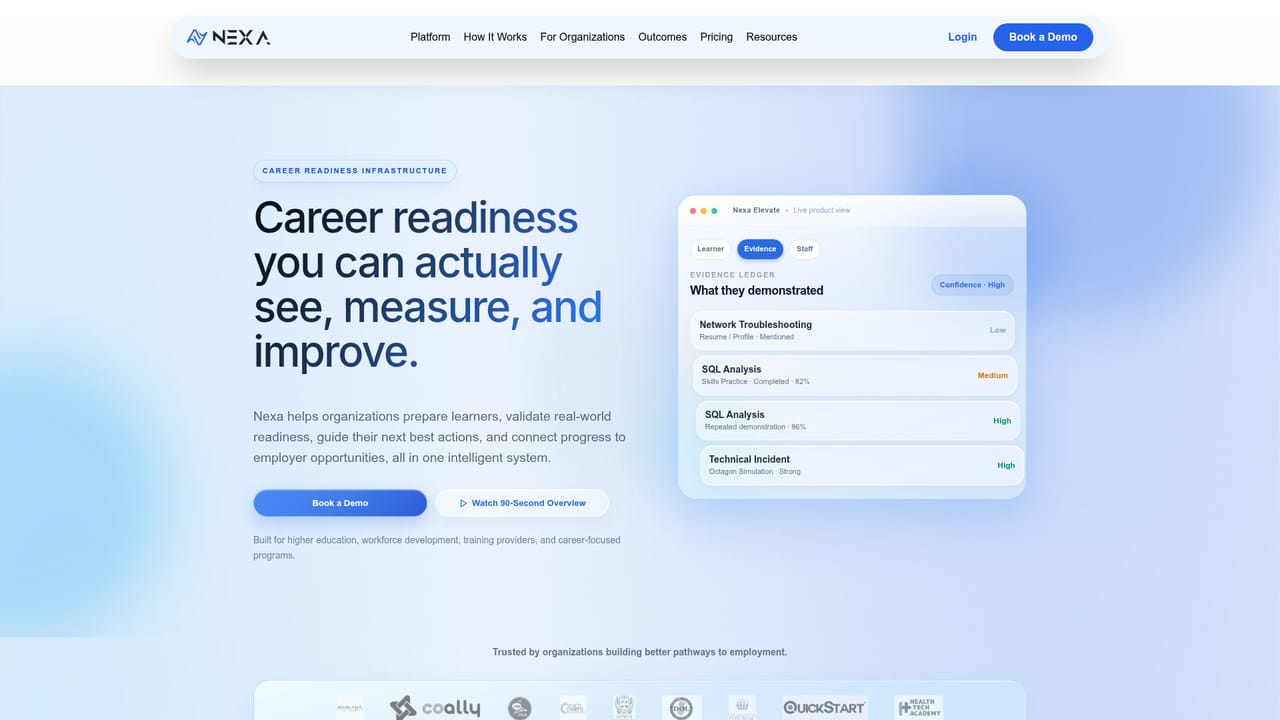This screenshot has height=720, width=1280.
Task: Click the Login link
Action: click(962, 37)
